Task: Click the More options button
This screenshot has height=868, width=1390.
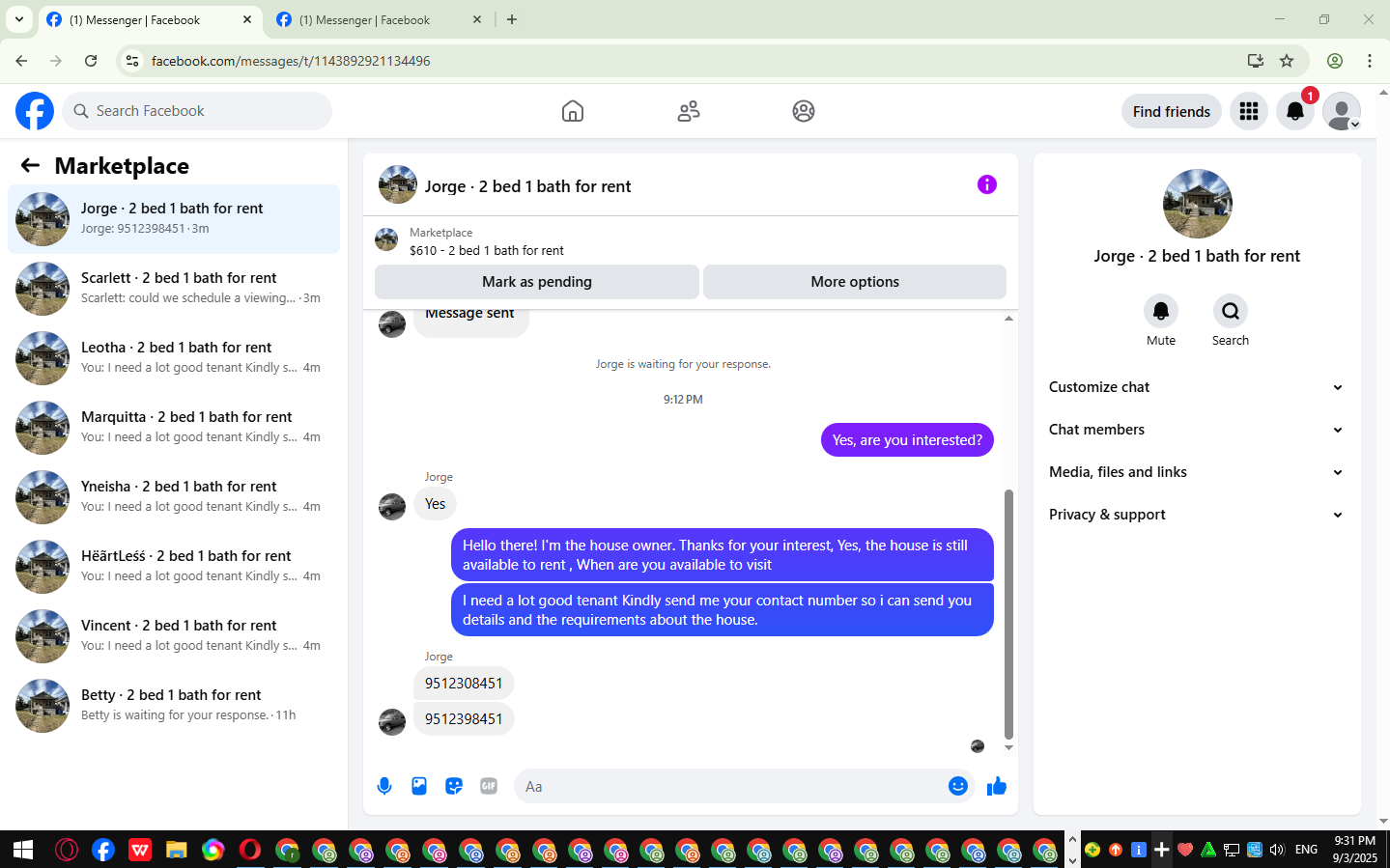Action: click(855, 282)
